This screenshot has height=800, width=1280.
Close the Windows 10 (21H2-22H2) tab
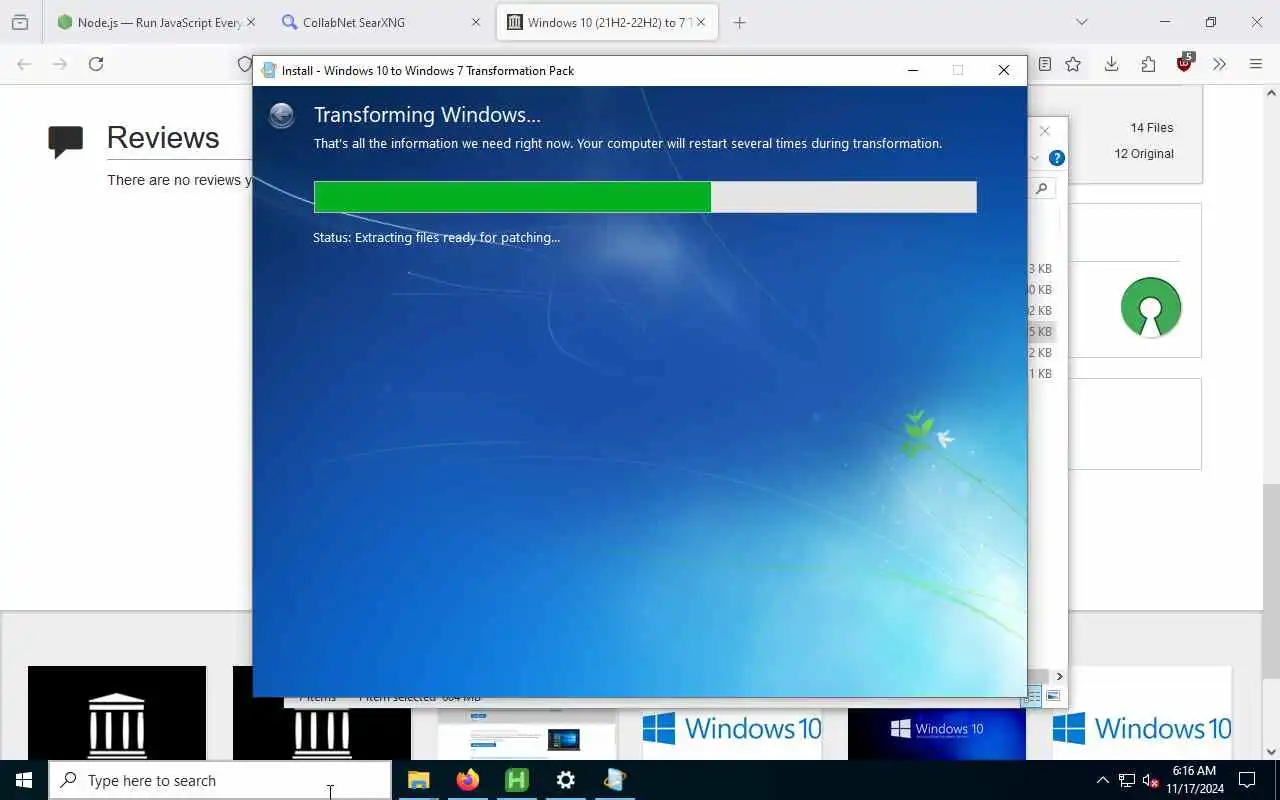coord(701,22)
